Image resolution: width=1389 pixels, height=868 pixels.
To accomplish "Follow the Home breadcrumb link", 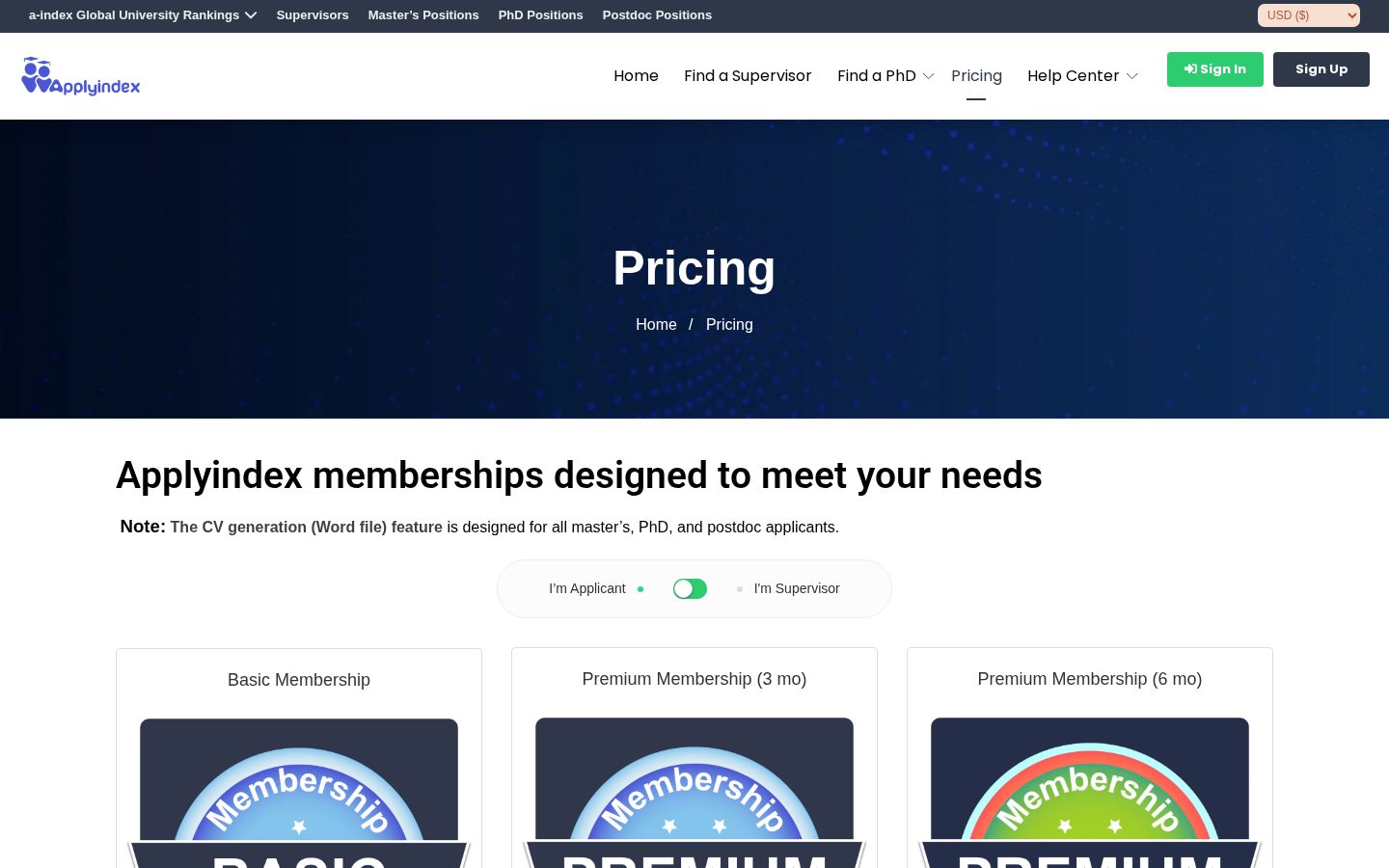I will [656, 325].
